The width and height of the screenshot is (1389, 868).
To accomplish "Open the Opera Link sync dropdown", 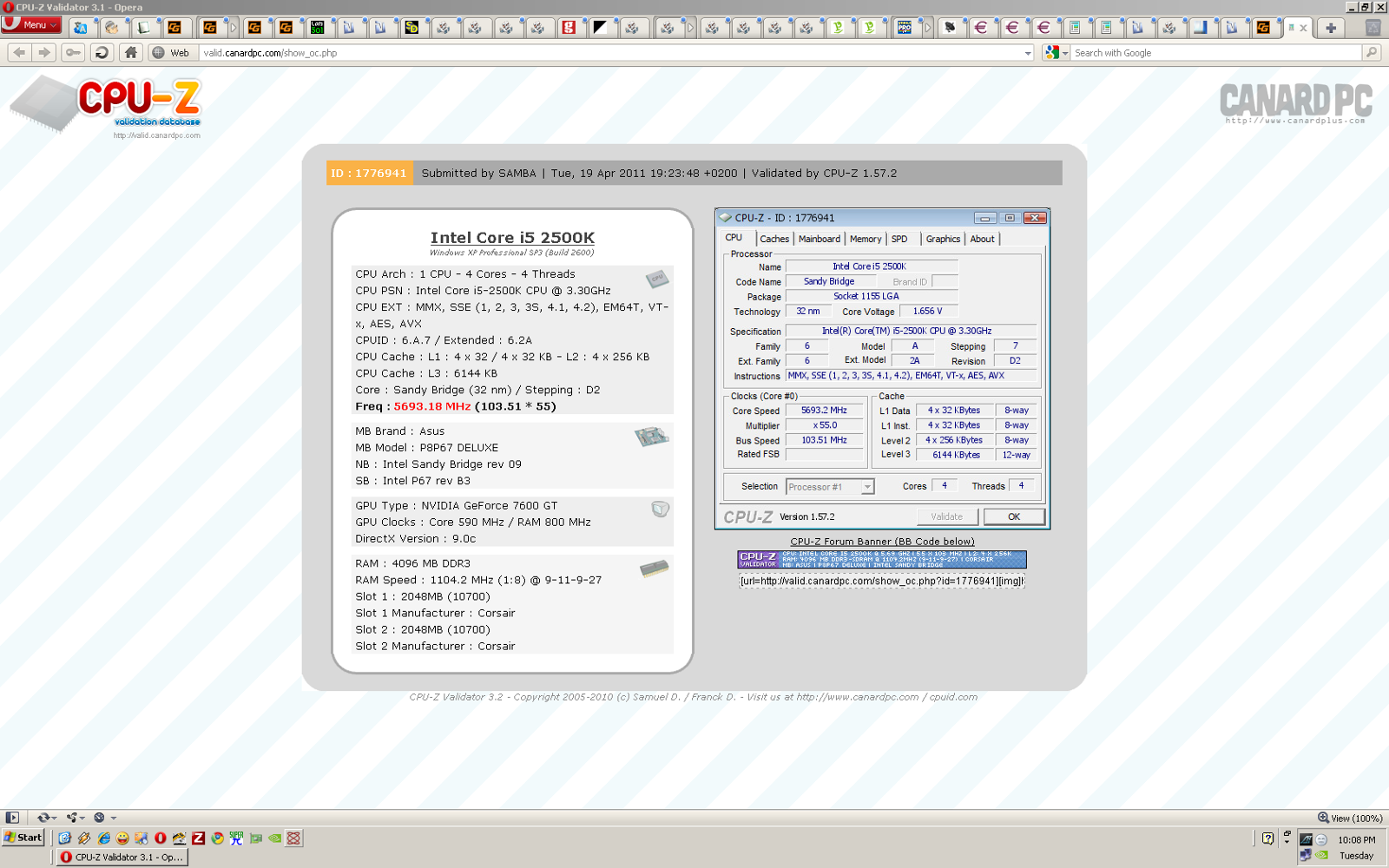I will tap(46, 818).
